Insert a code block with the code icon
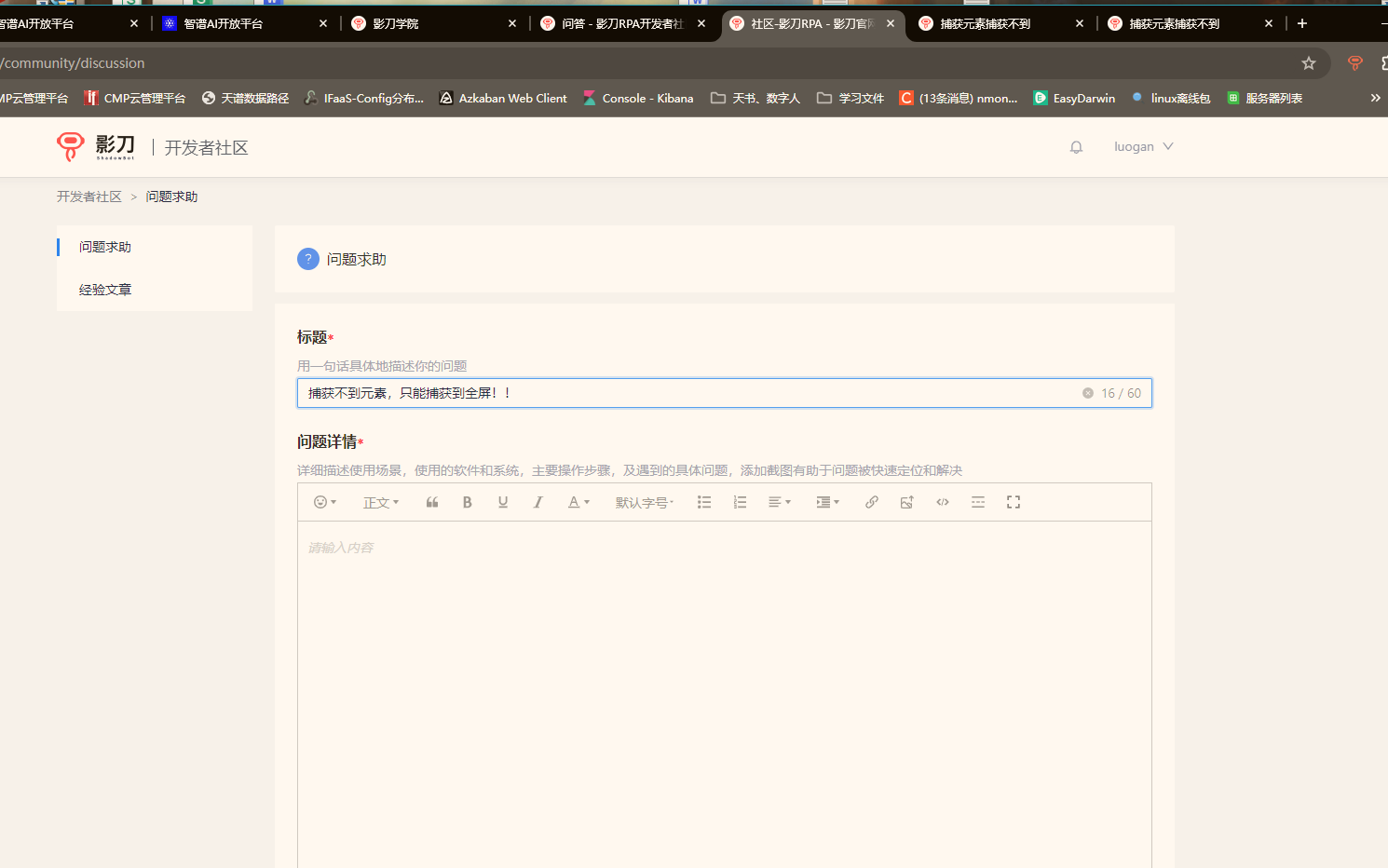1388x868 pixels. (943, 502)
